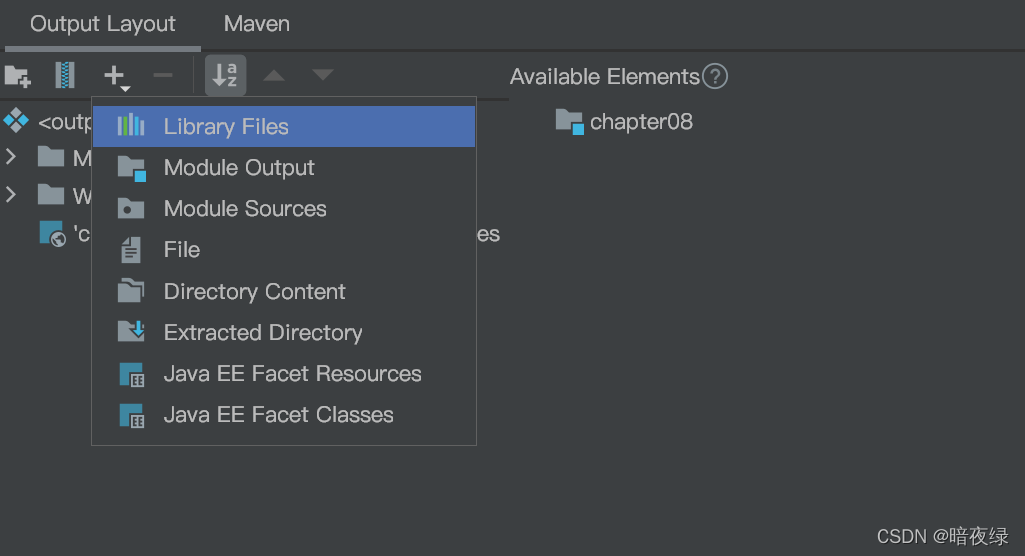Select Directory Content menu item
This screenshot has width=1025, height=556.
[254, 292]
